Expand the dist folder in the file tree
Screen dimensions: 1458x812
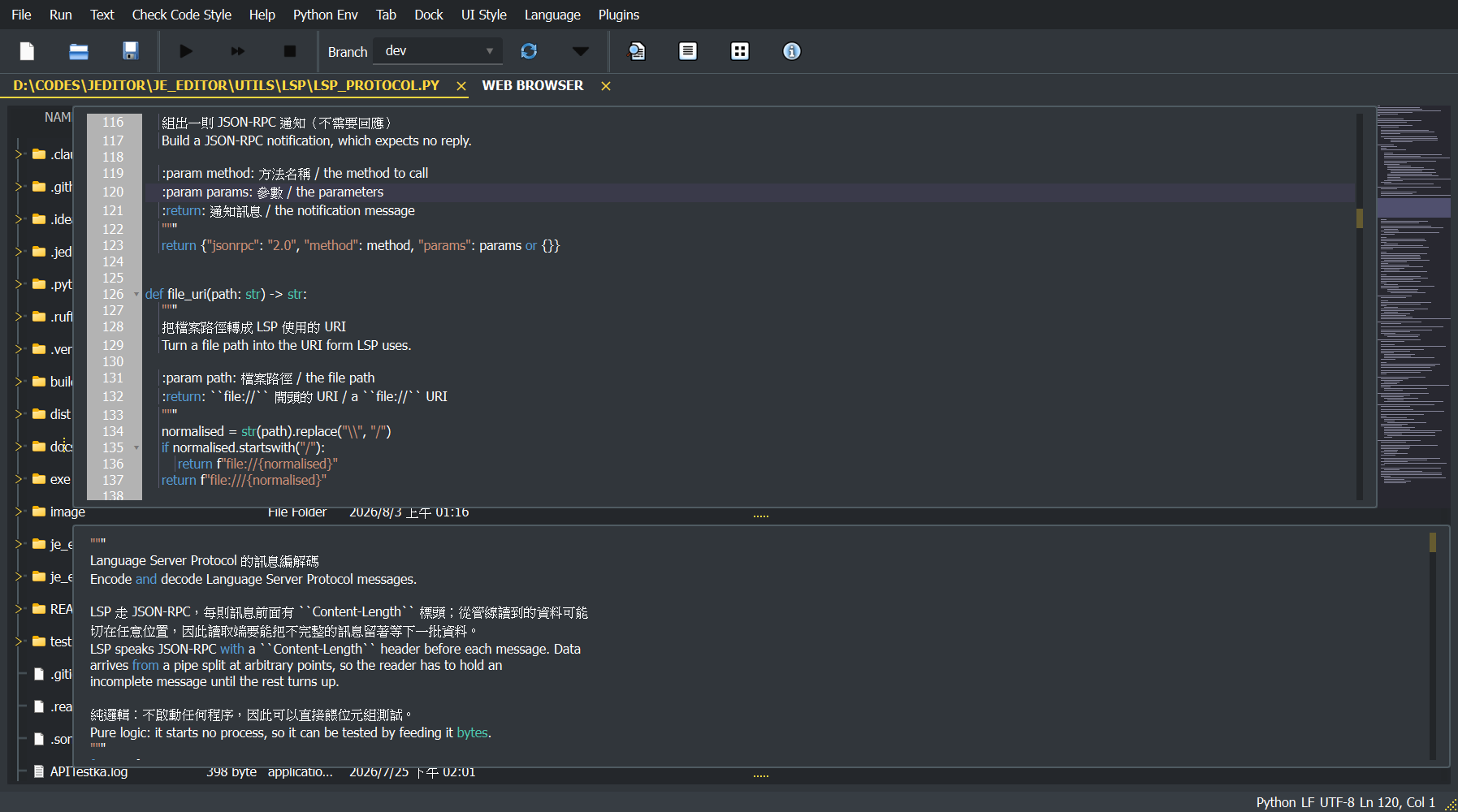tap(19, 414)
